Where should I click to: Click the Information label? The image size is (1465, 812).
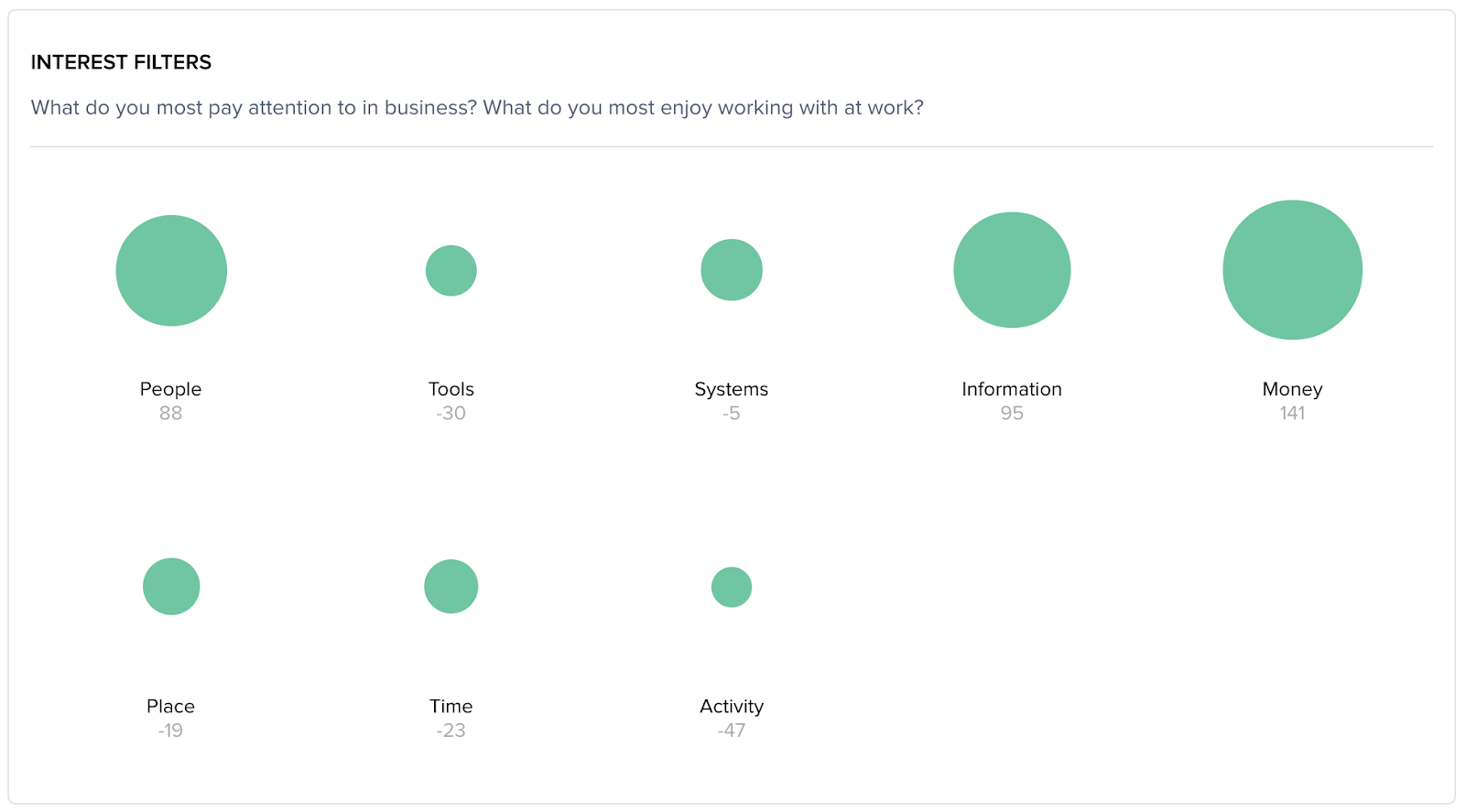pos(1012,389)
